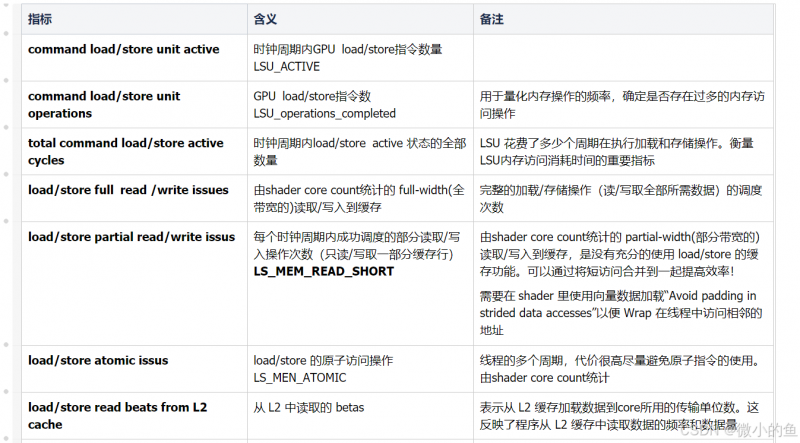800x443 pixels.
Task: Select 'load/store atomic issus' cell
Action: point(134,369)
